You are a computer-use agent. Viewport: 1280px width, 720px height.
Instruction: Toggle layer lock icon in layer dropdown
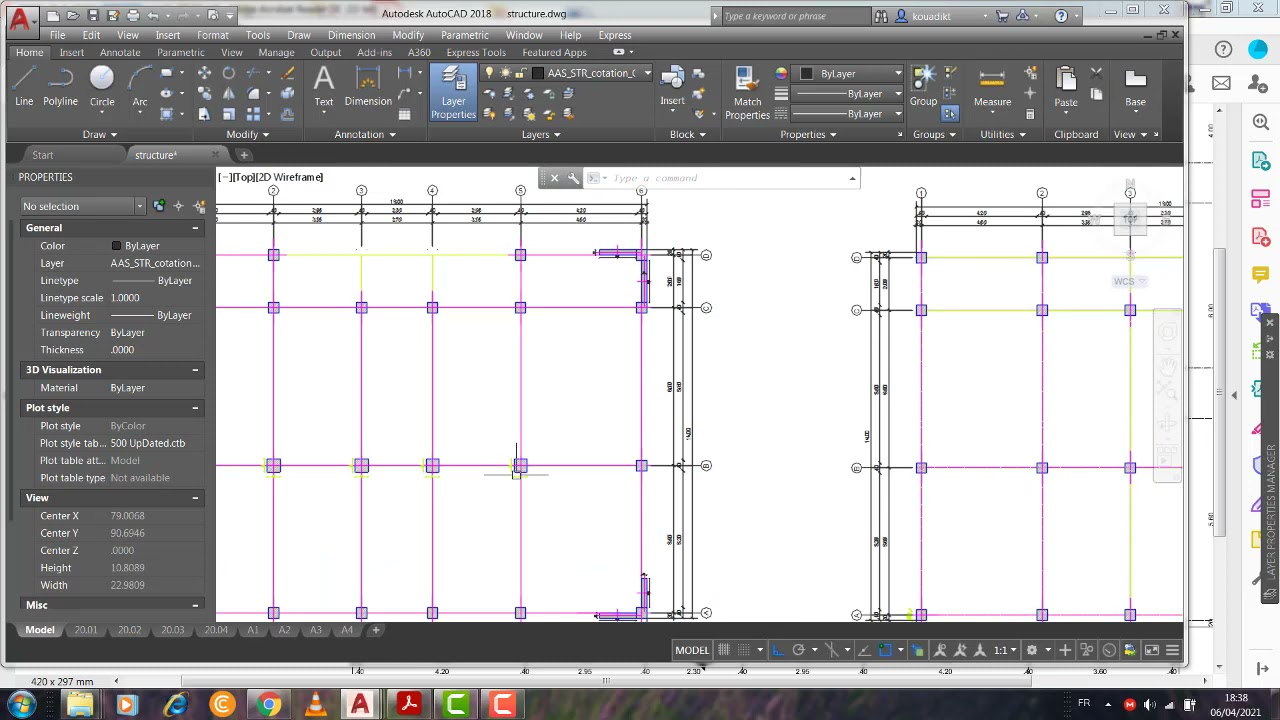pos(522,73)
